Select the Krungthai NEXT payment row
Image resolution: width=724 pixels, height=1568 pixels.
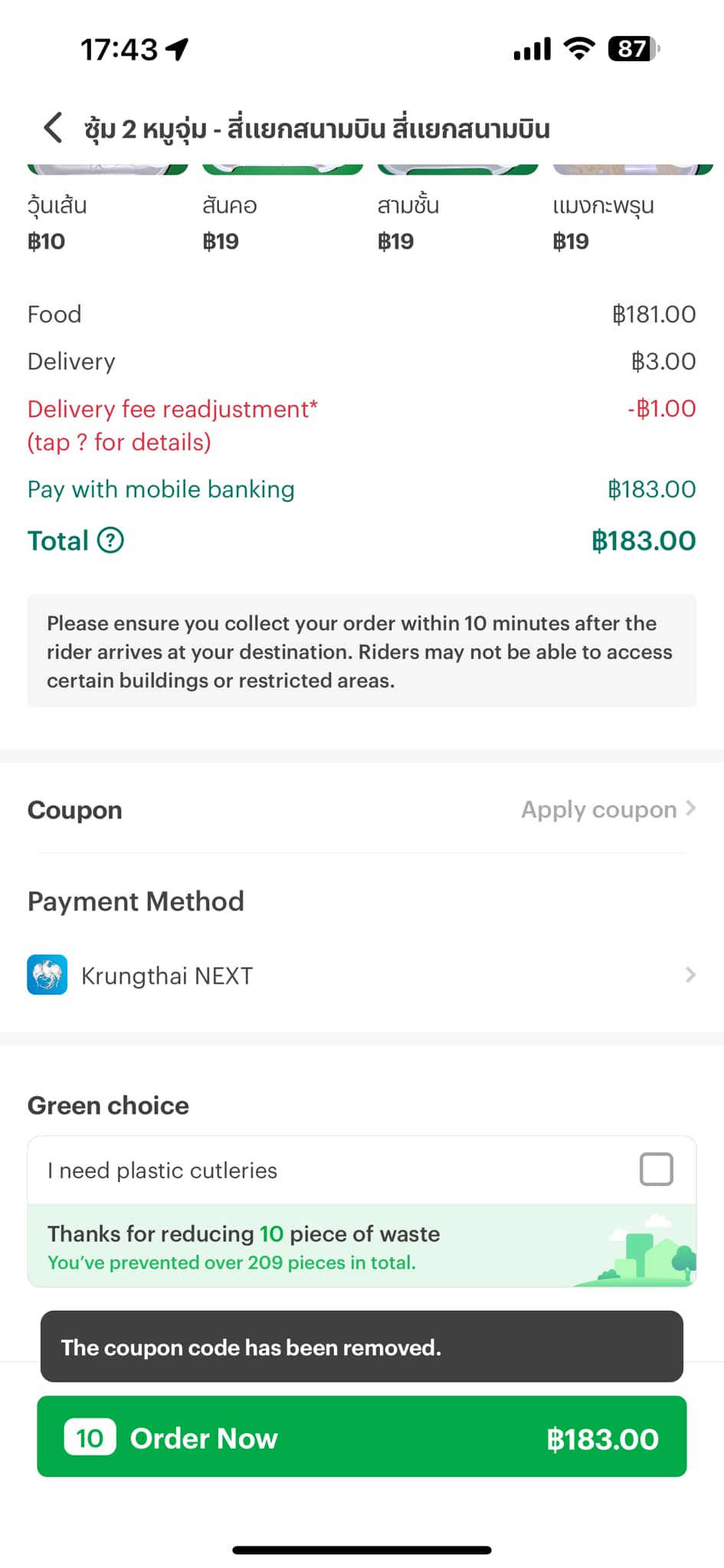pyautogui.click(x=362, y=975)
